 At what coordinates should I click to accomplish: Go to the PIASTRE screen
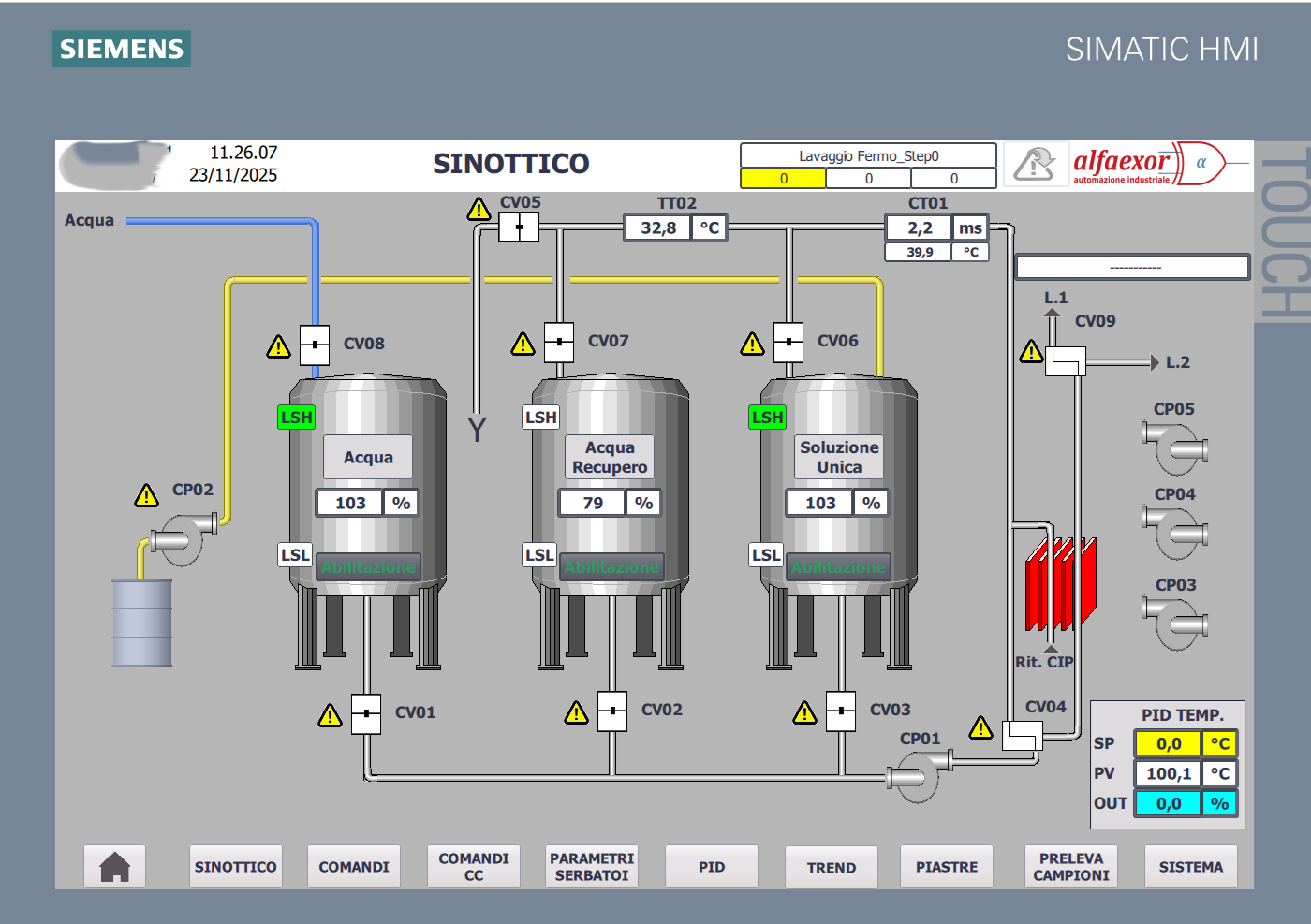(x=947, y=866)
